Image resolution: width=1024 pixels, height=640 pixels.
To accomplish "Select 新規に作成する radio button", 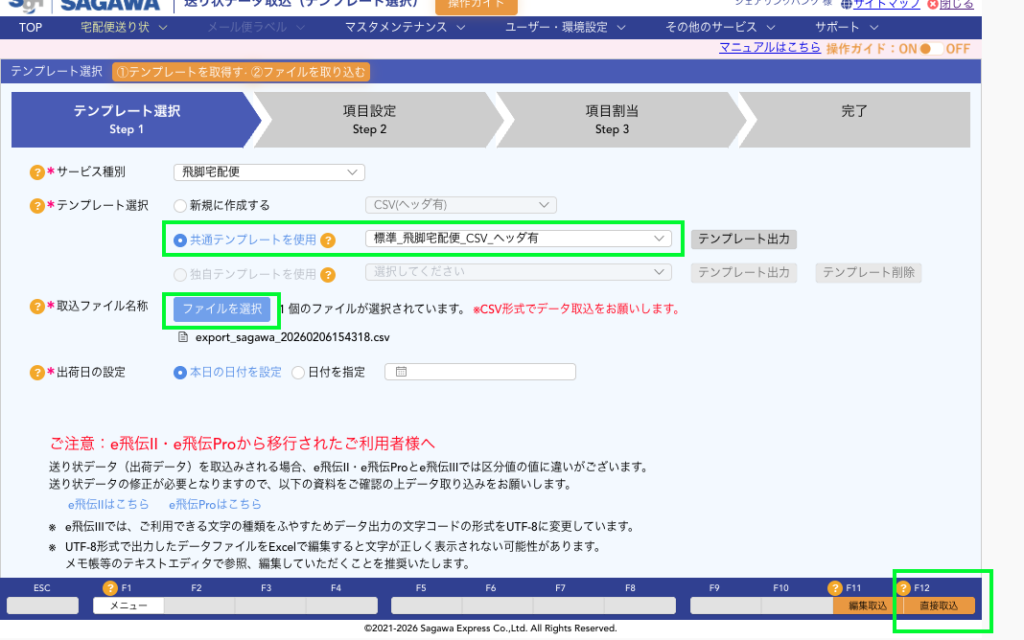I will point(181,205).
